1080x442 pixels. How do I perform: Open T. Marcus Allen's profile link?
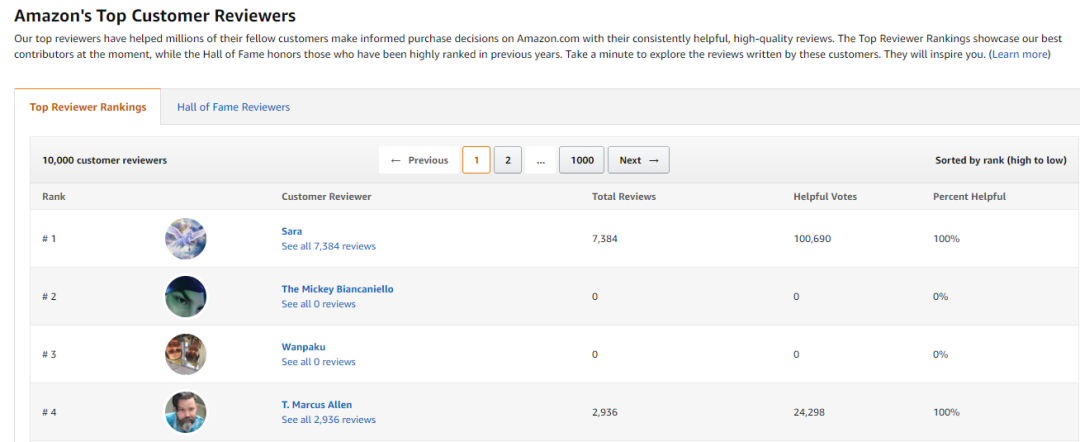[316, 405]
